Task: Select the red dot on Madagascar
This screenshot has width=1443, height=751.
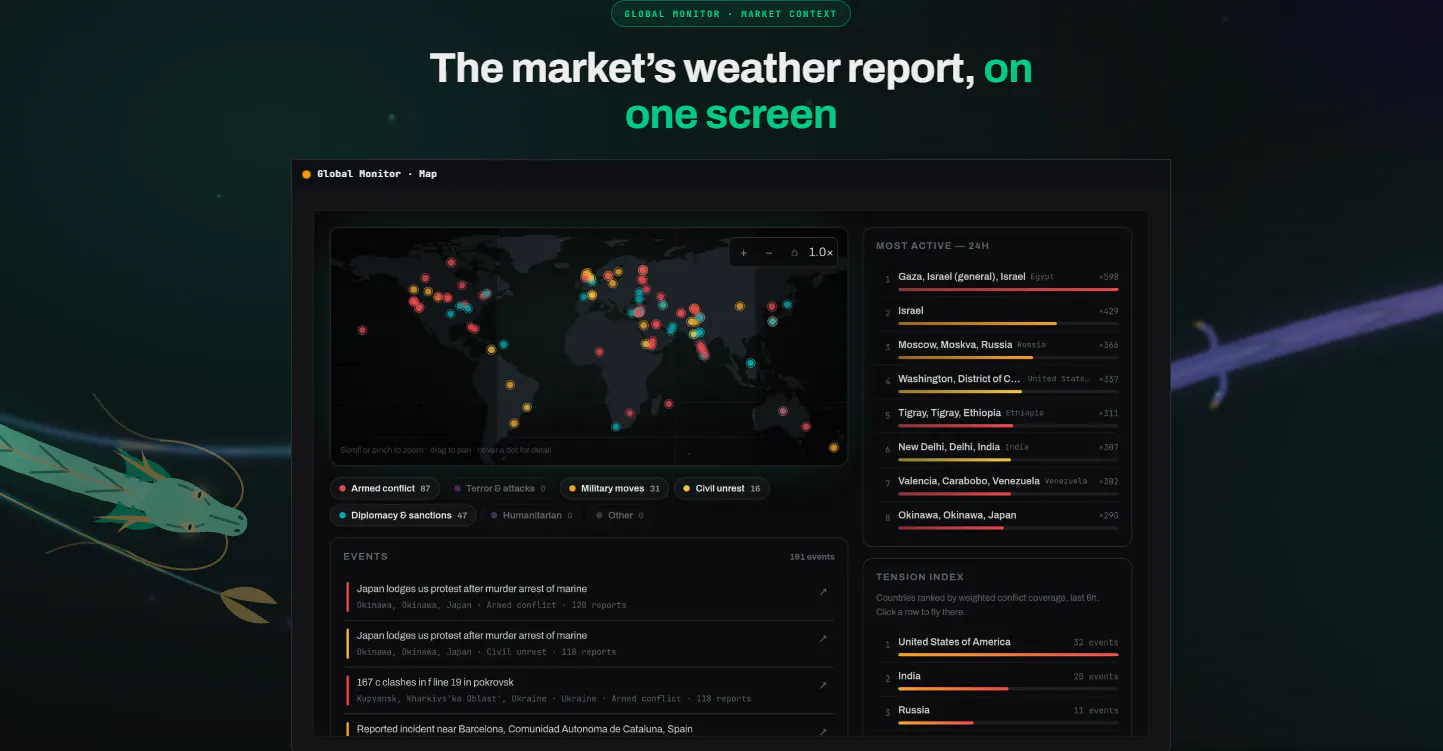Action: click(x=668, y=403)
